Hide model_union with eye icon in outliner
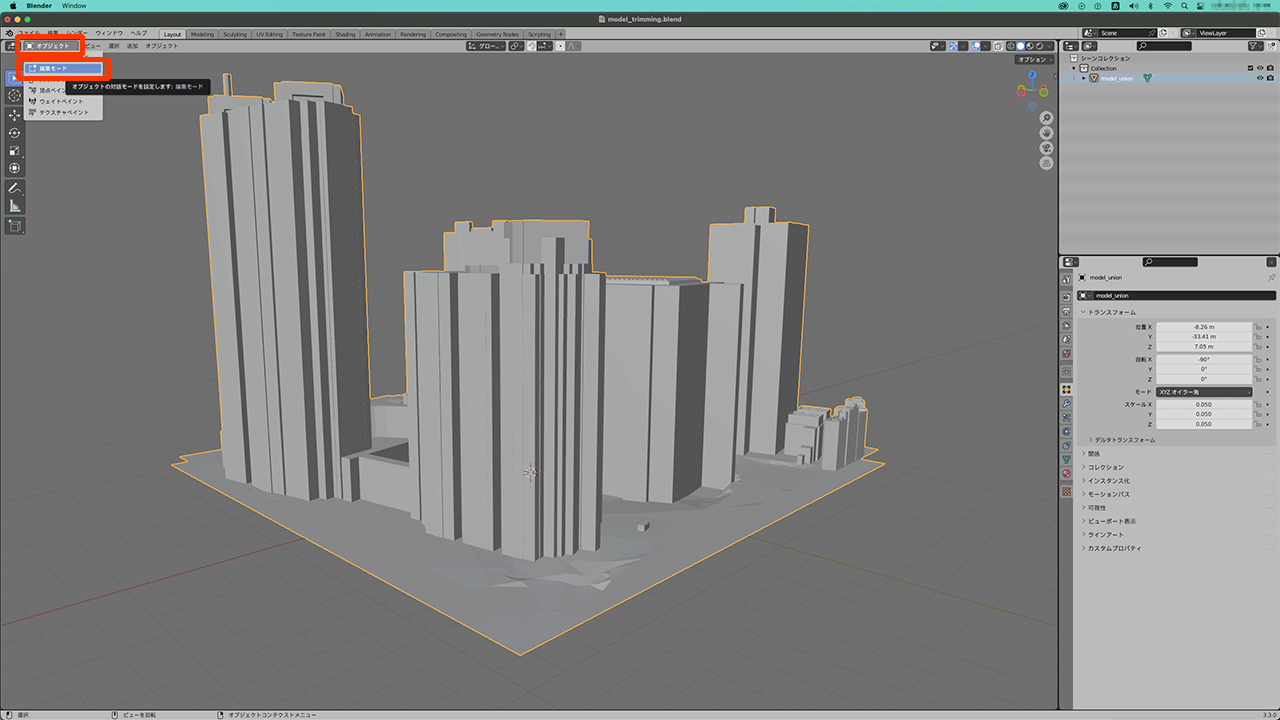Screen dimensions: 1280x720 1260,78
